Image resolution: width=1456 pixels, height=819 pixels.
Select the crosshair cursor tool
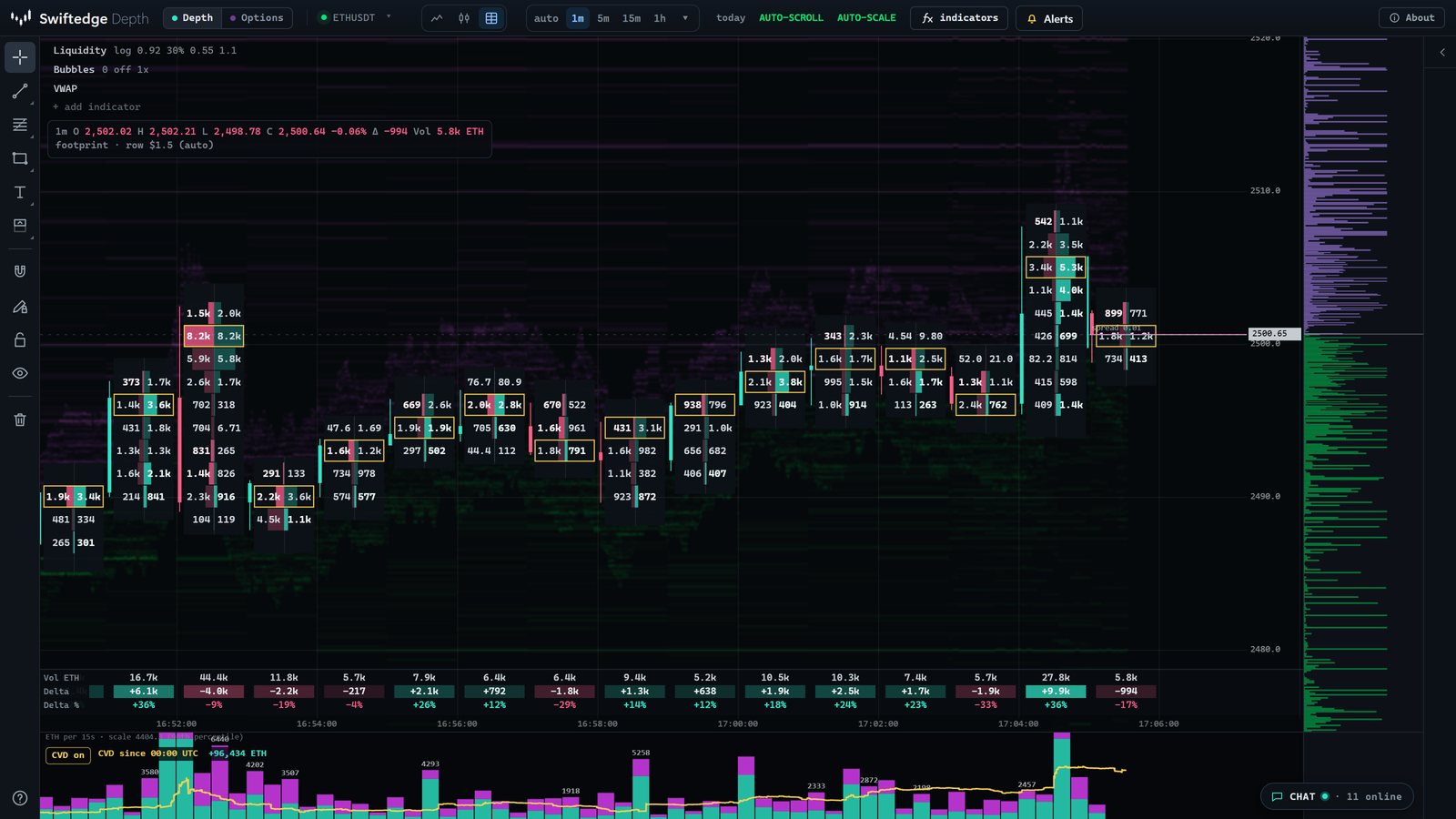click(20, 57)
